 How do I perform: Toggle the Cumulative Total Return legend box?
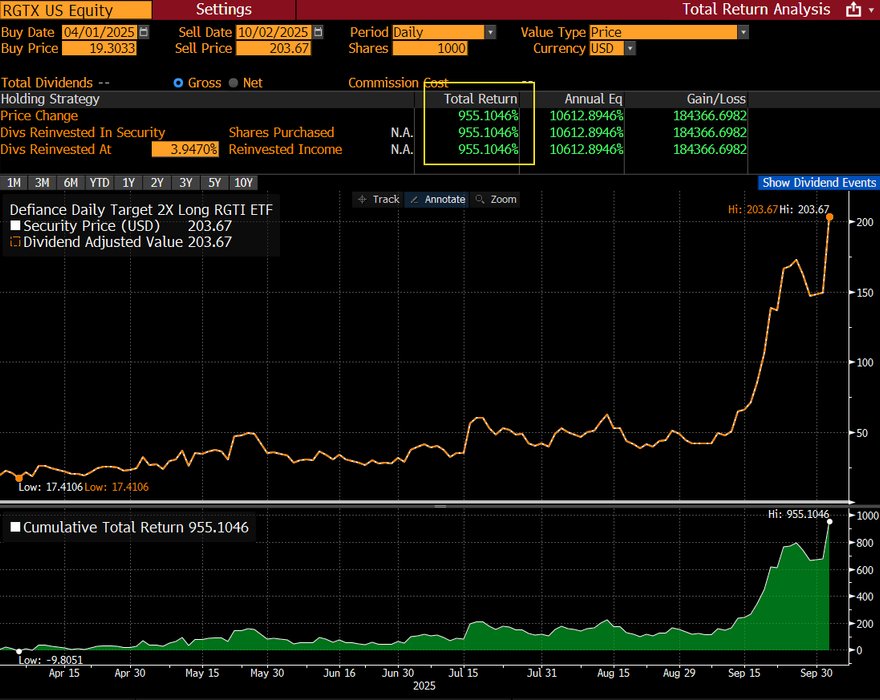pyautogui.click(x=15, y=528)
